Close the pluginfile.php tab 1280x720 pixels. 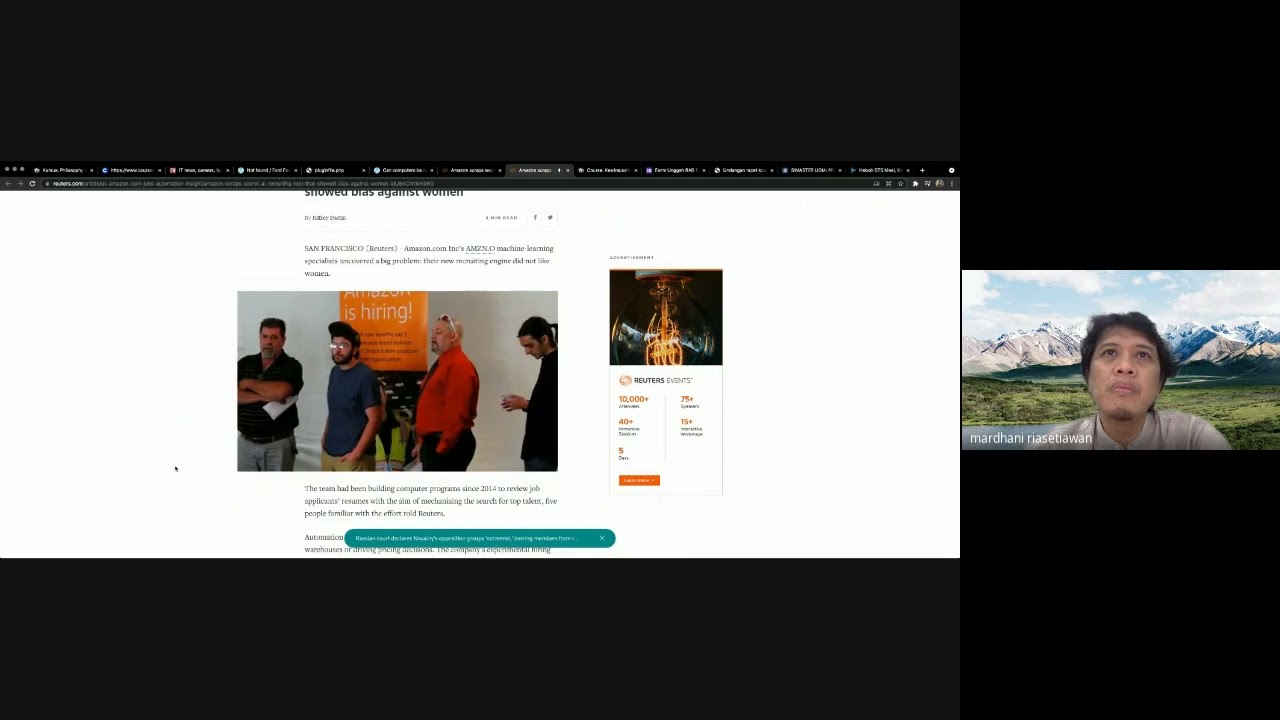click(363, 170)
